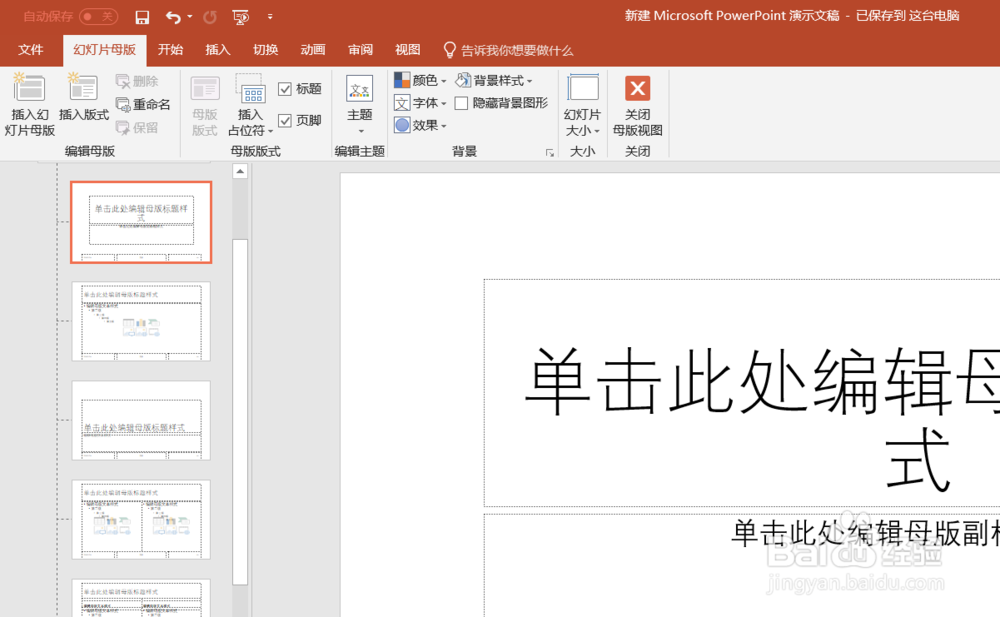Select the section header layout thumbnail
Viewport: 1000px width, 617px height.
click(x=141, y=420)
